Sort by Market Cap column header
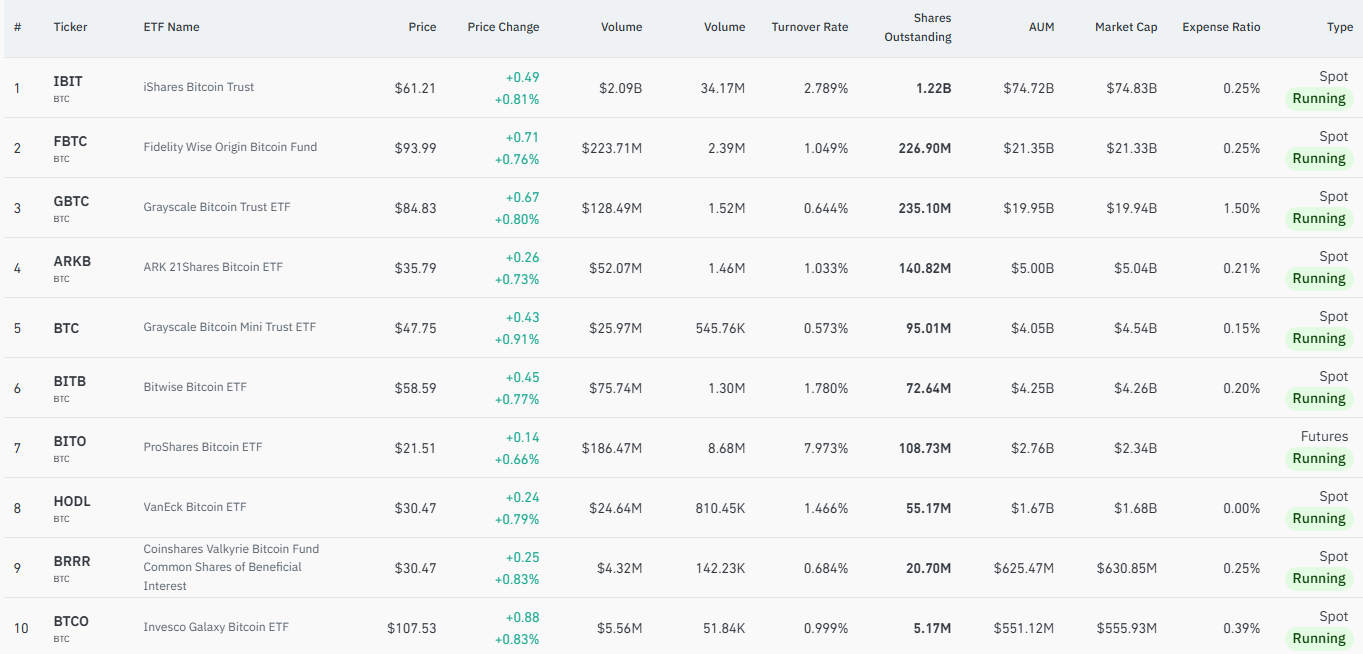1363x654 pixels. coord(1126,27)
